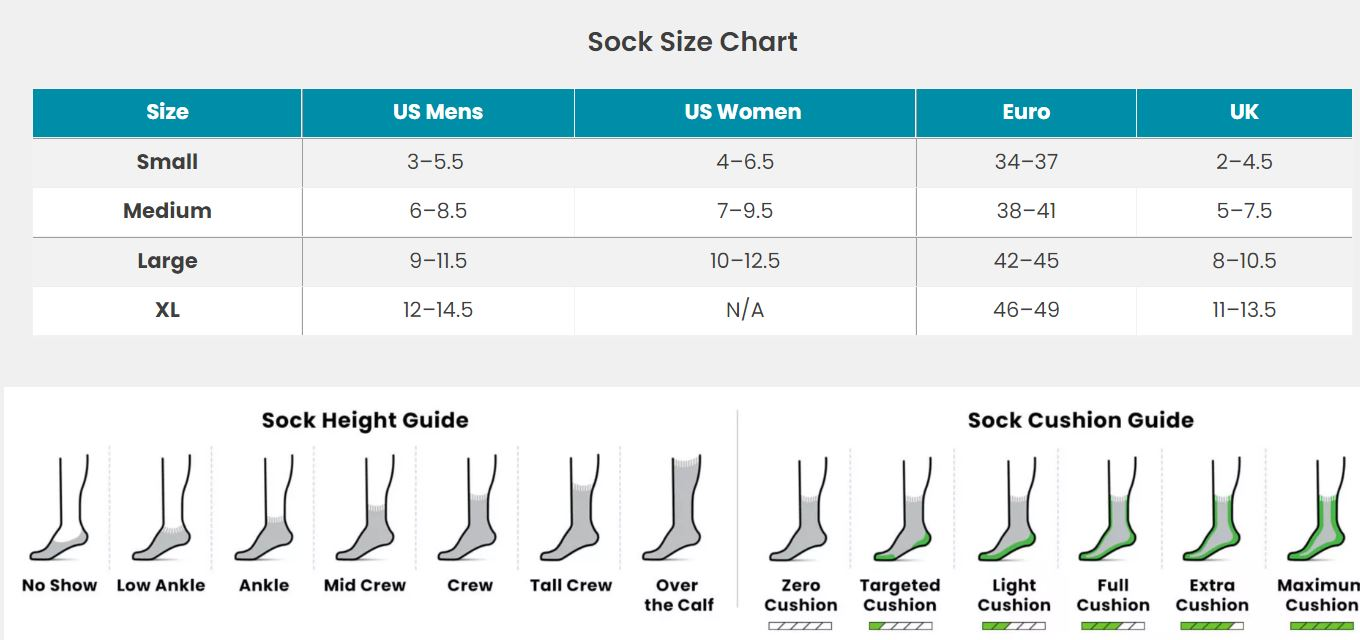Click the Over the Calf sock icon
This screenshot has height=640, width=1360.
673,507
